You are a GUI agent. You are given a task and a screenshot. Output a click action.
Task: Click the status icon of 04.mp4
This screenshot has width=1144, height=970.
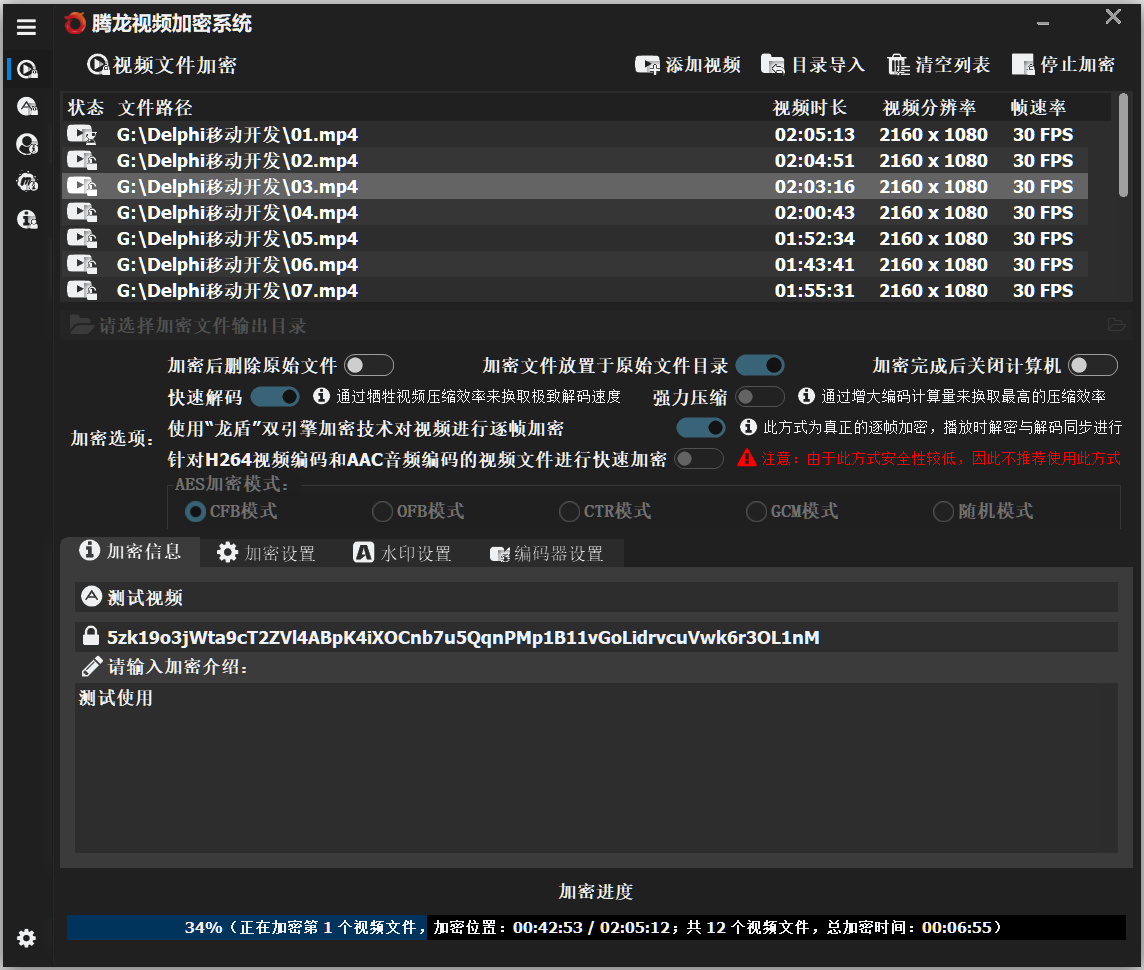(82, 212)
